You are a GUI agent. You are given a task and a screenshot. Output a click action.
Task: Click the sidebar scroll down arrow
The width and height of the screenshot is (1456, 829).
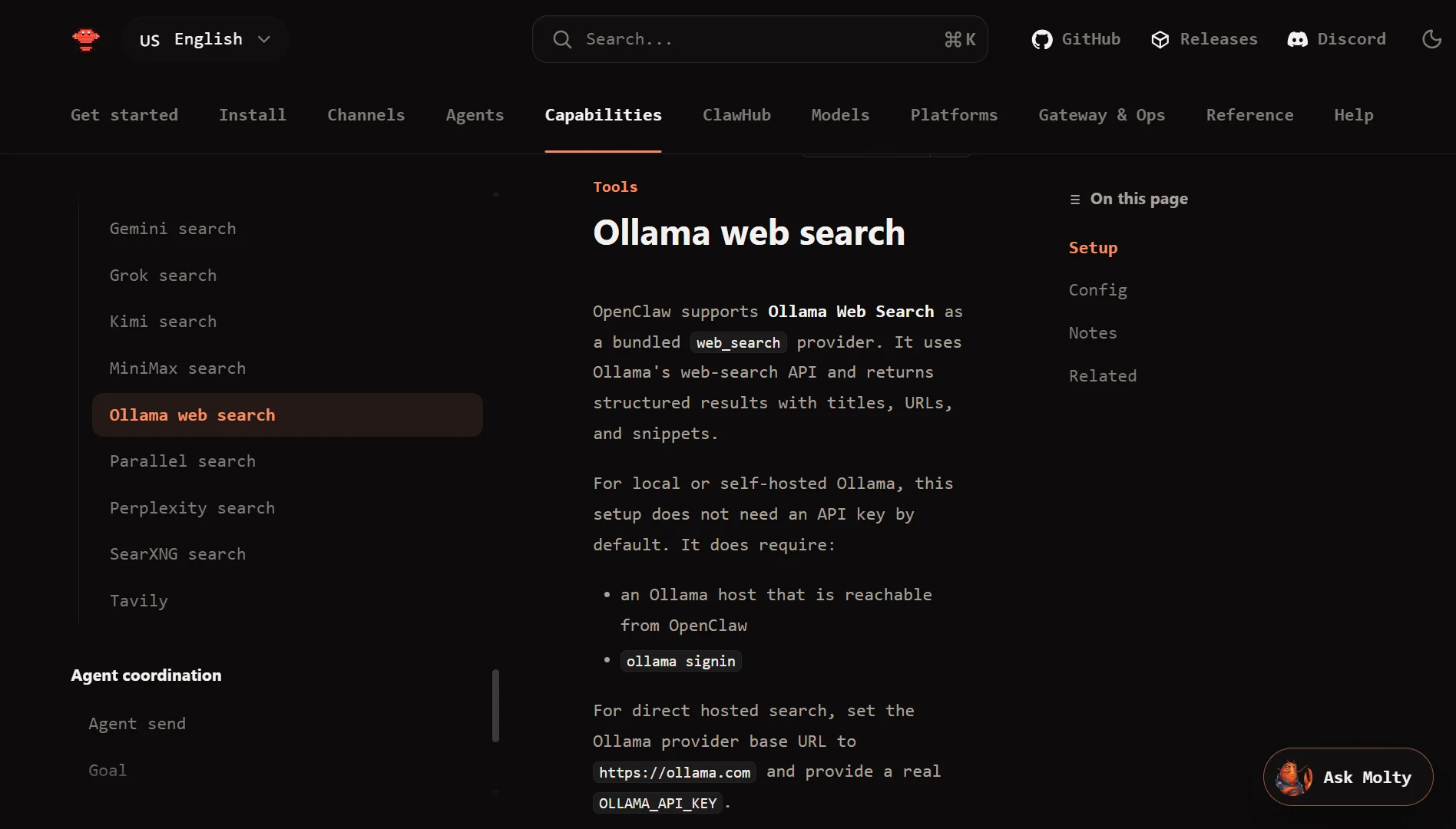495,791
